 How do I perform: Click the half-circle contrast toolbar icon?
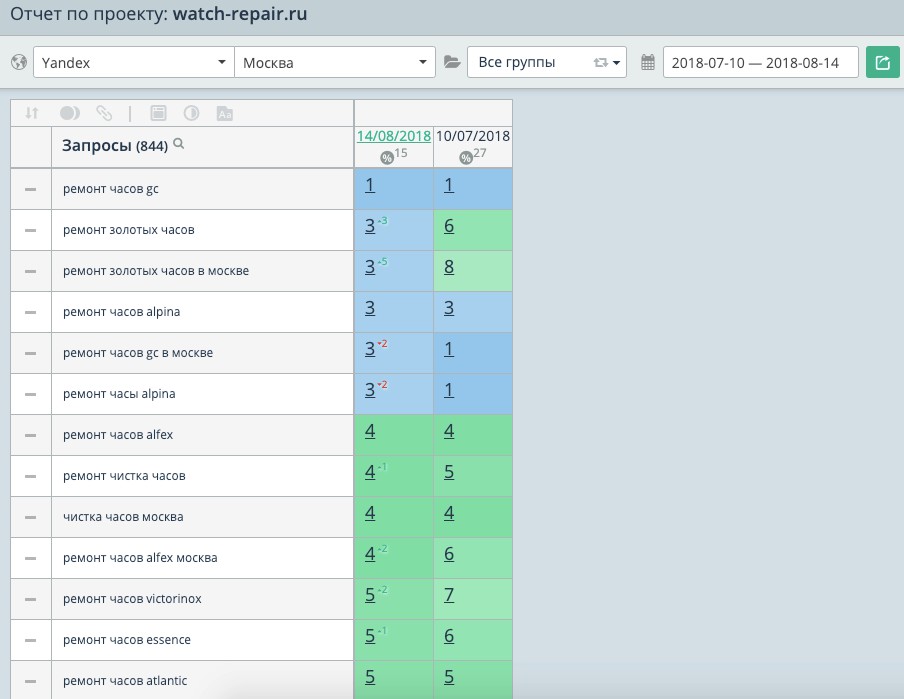coord(191,113)
